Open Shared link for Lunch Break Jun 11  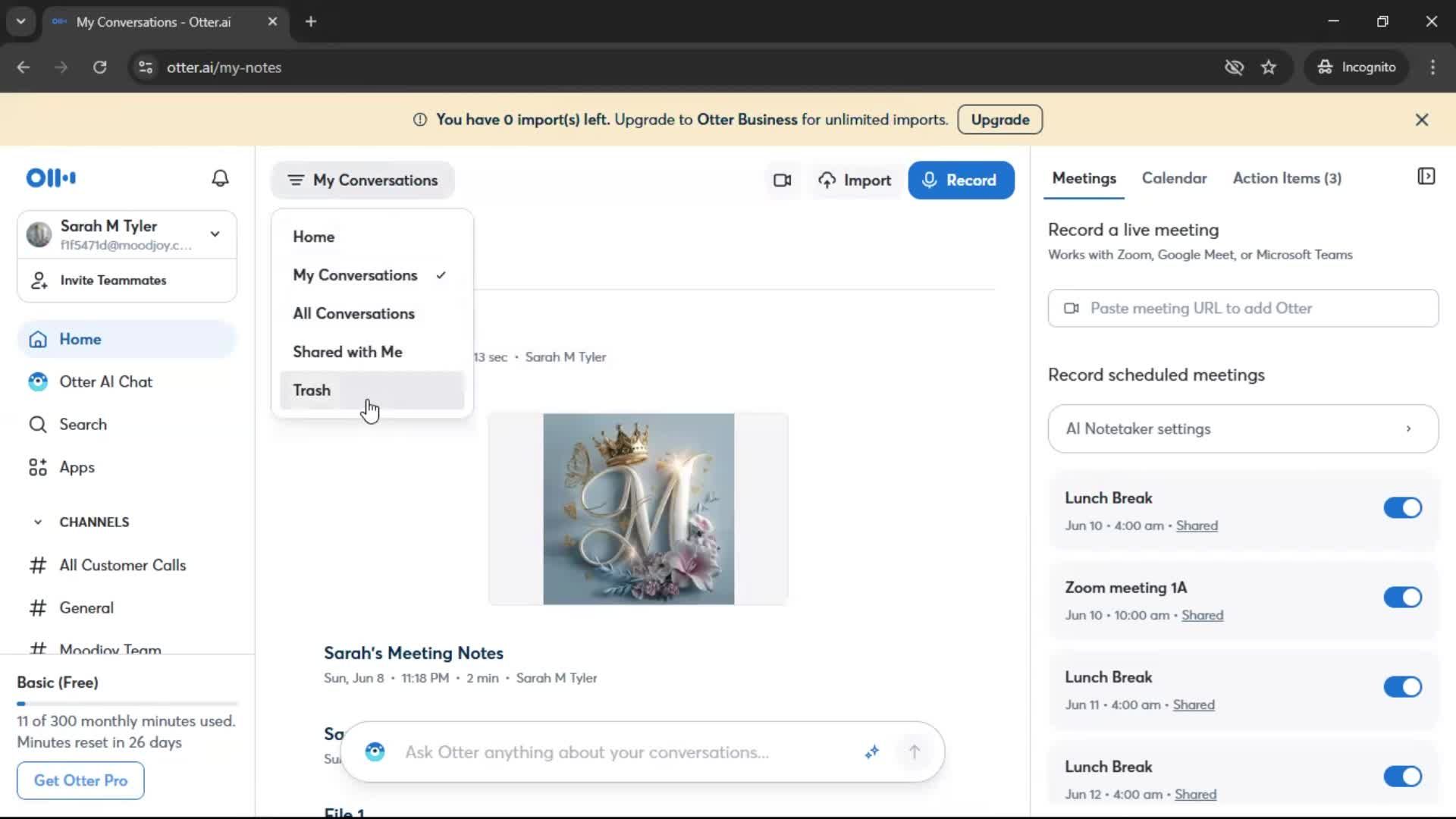[1194, 704]
